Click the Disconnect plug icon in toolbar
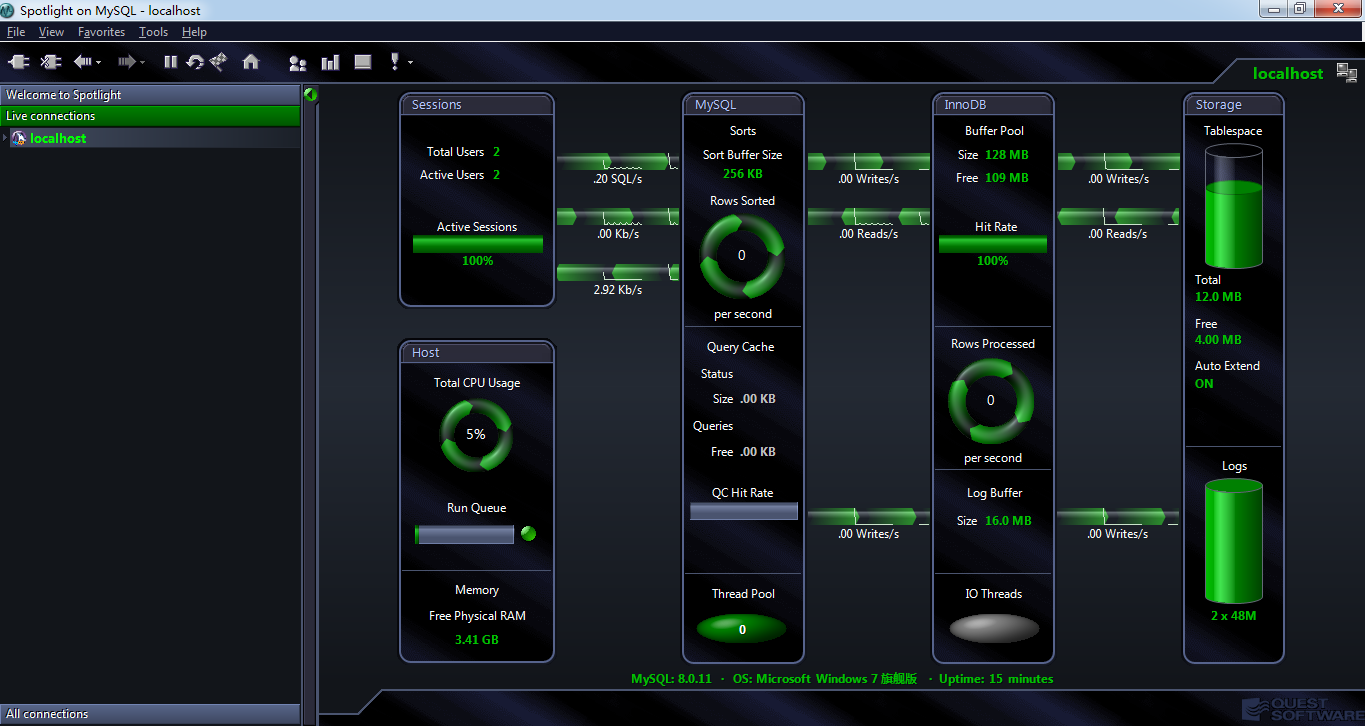This screenshot has width=1365, height=726. [x=50, y=62]
